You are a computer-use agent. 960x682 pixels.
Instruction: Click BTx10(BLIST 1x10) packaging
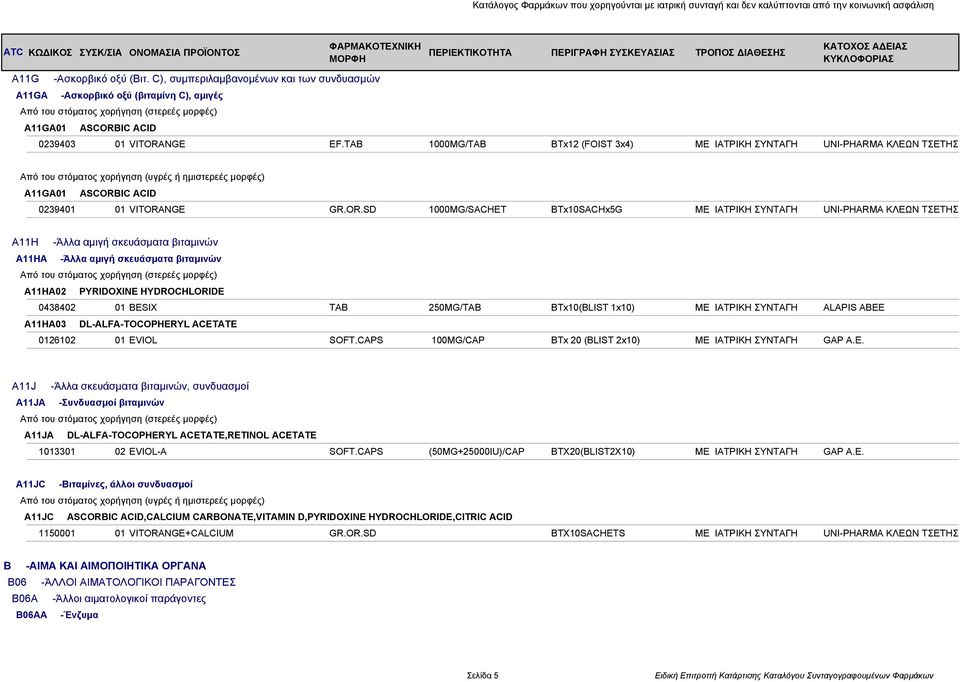coord(593,307)
